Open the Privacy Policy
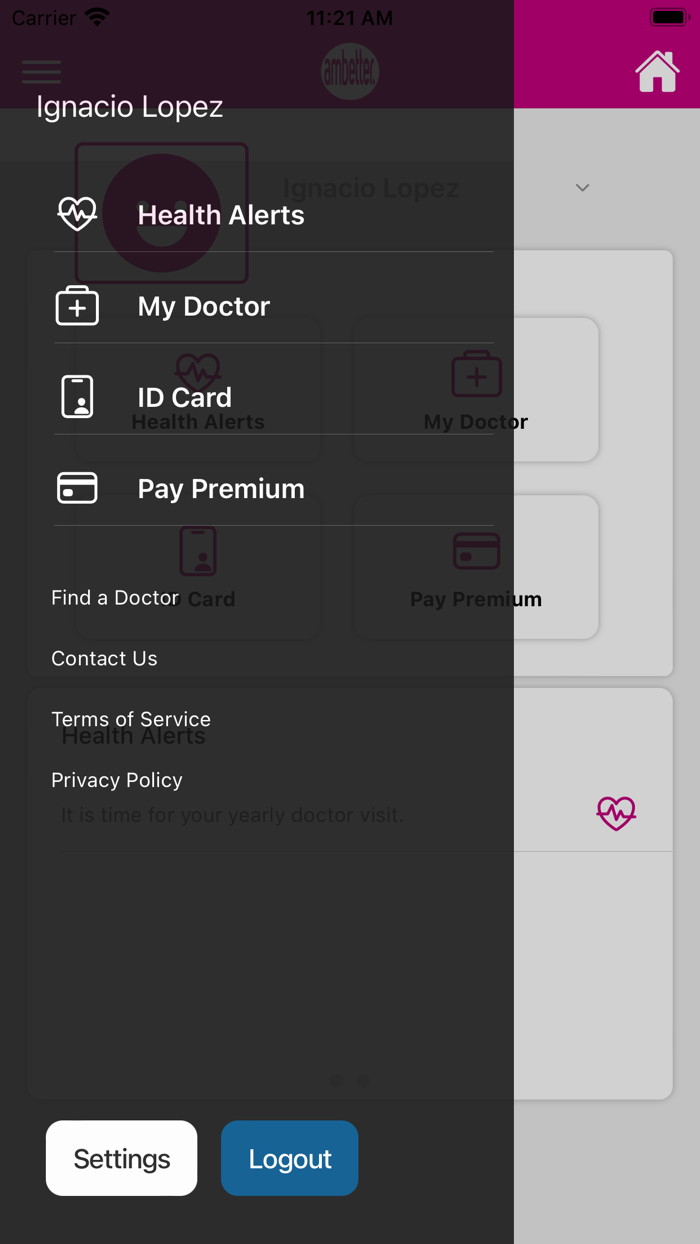 click(x=117, y=779)
